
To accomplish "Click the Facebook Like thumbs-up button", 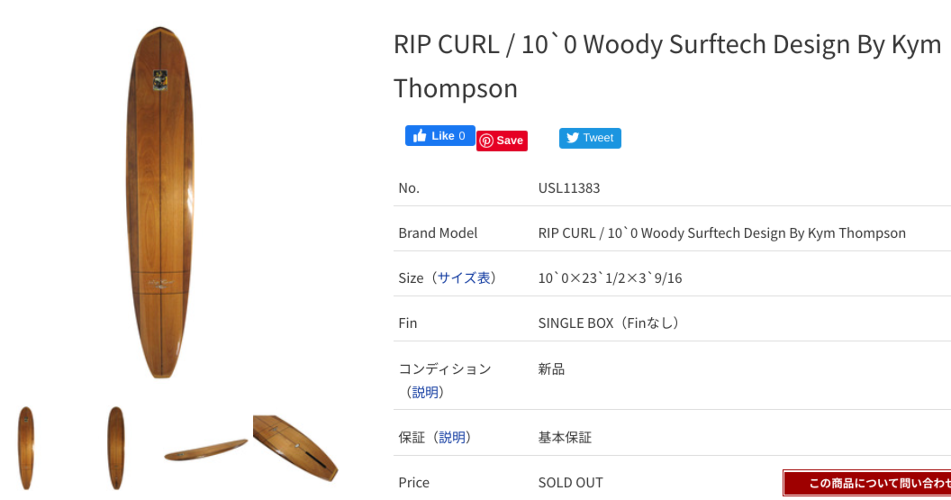I will tap(439, 136).
